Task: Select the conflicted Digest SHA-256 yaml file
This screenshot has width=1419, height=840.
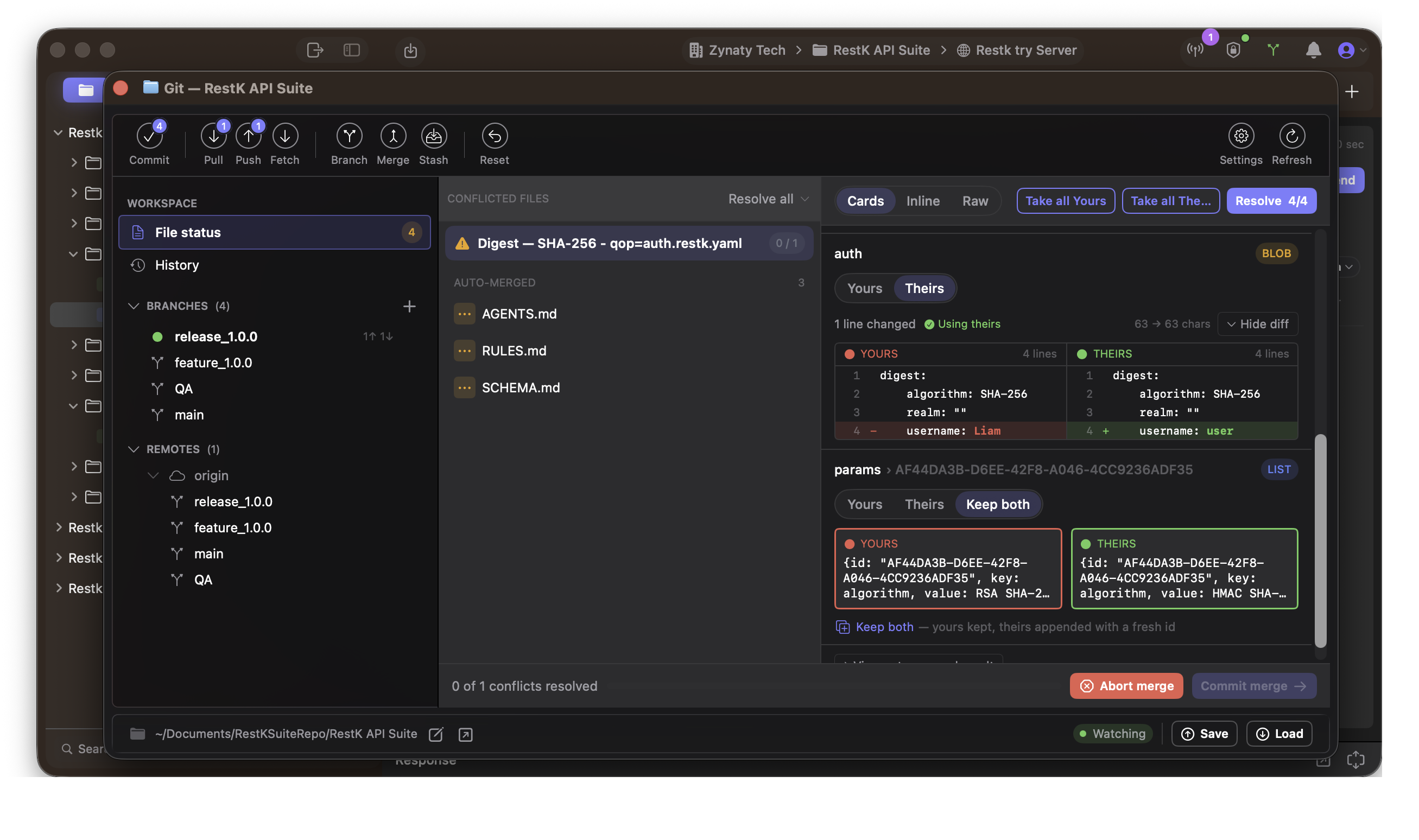Action: coord(629,244)
